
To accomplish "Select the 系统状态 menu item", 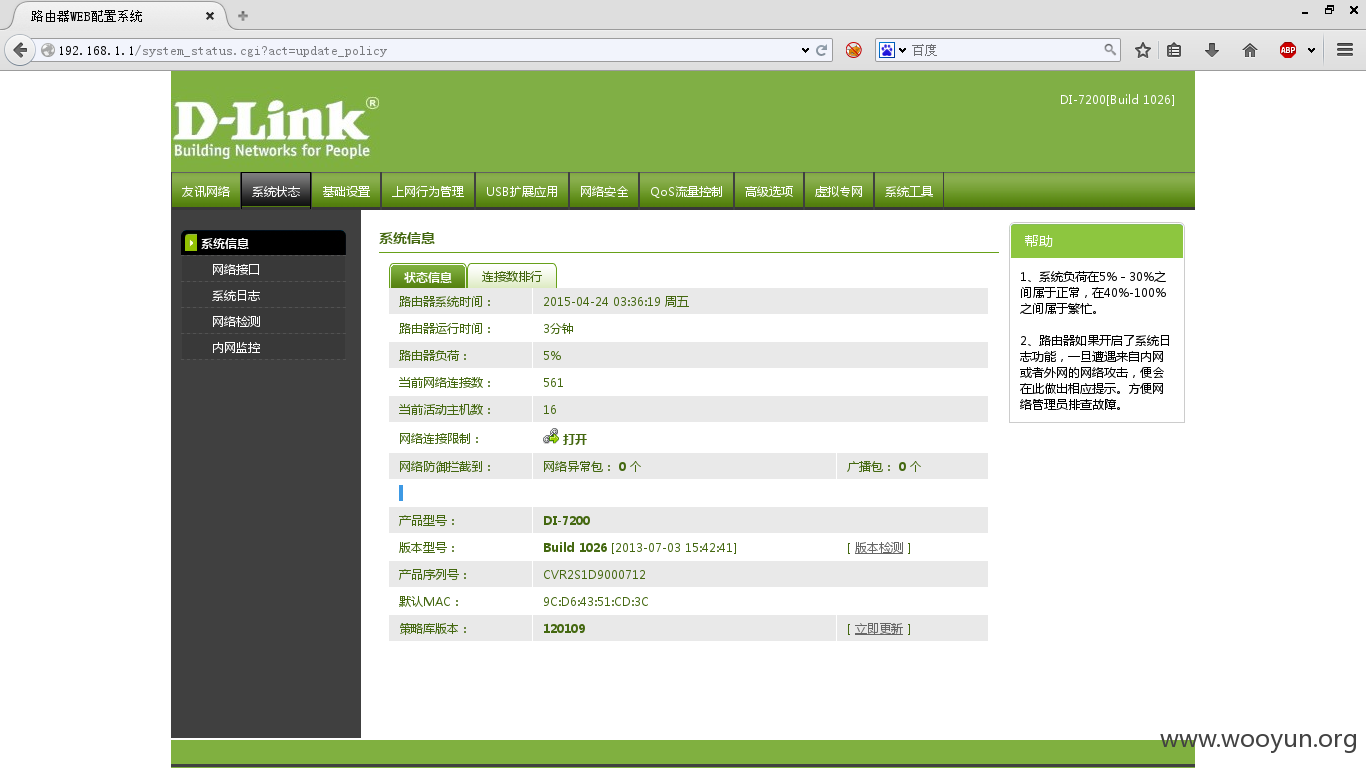I will click(276, 191).
